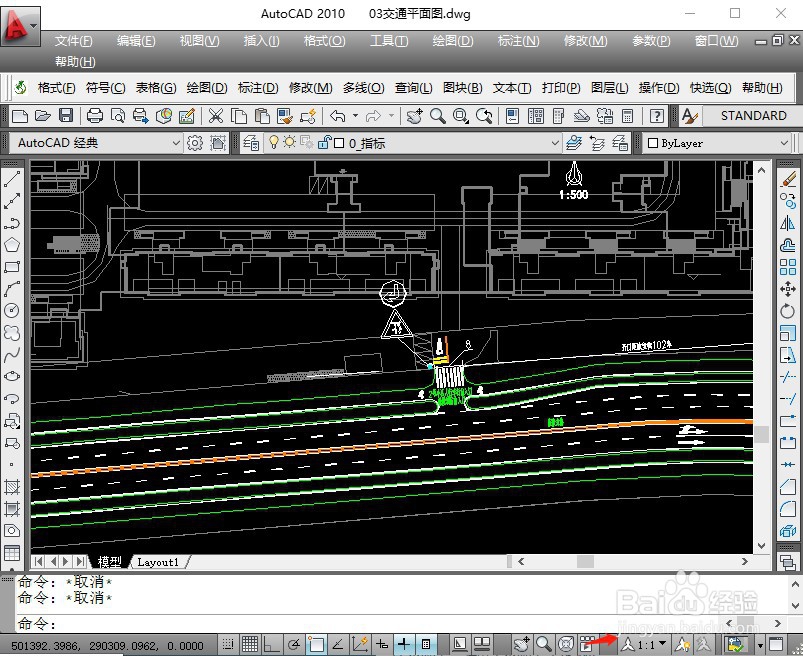Select the Circle draw tool
The height and width of the screenshot is (656, 803).
pos(12,310)
